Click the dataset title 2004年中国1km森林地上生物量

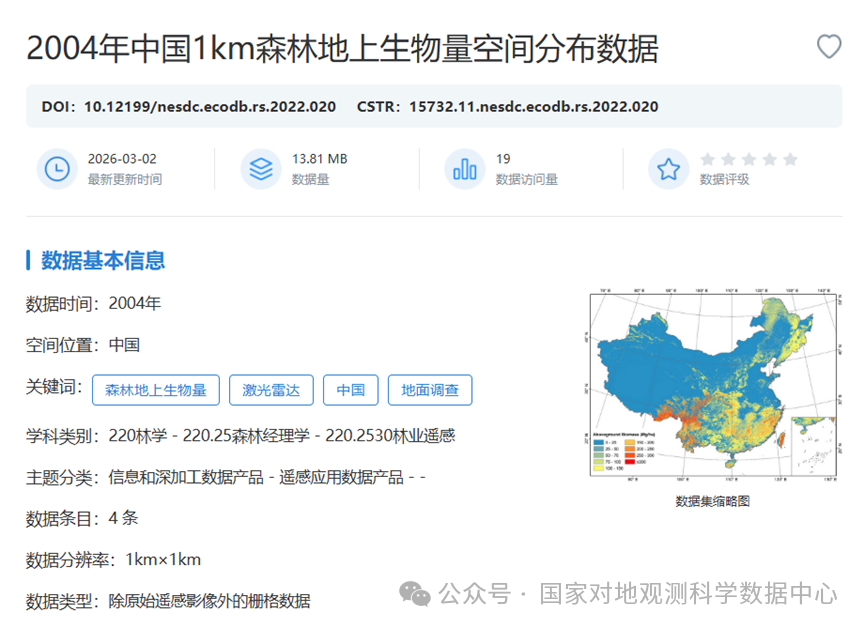[x=342, y=47]
